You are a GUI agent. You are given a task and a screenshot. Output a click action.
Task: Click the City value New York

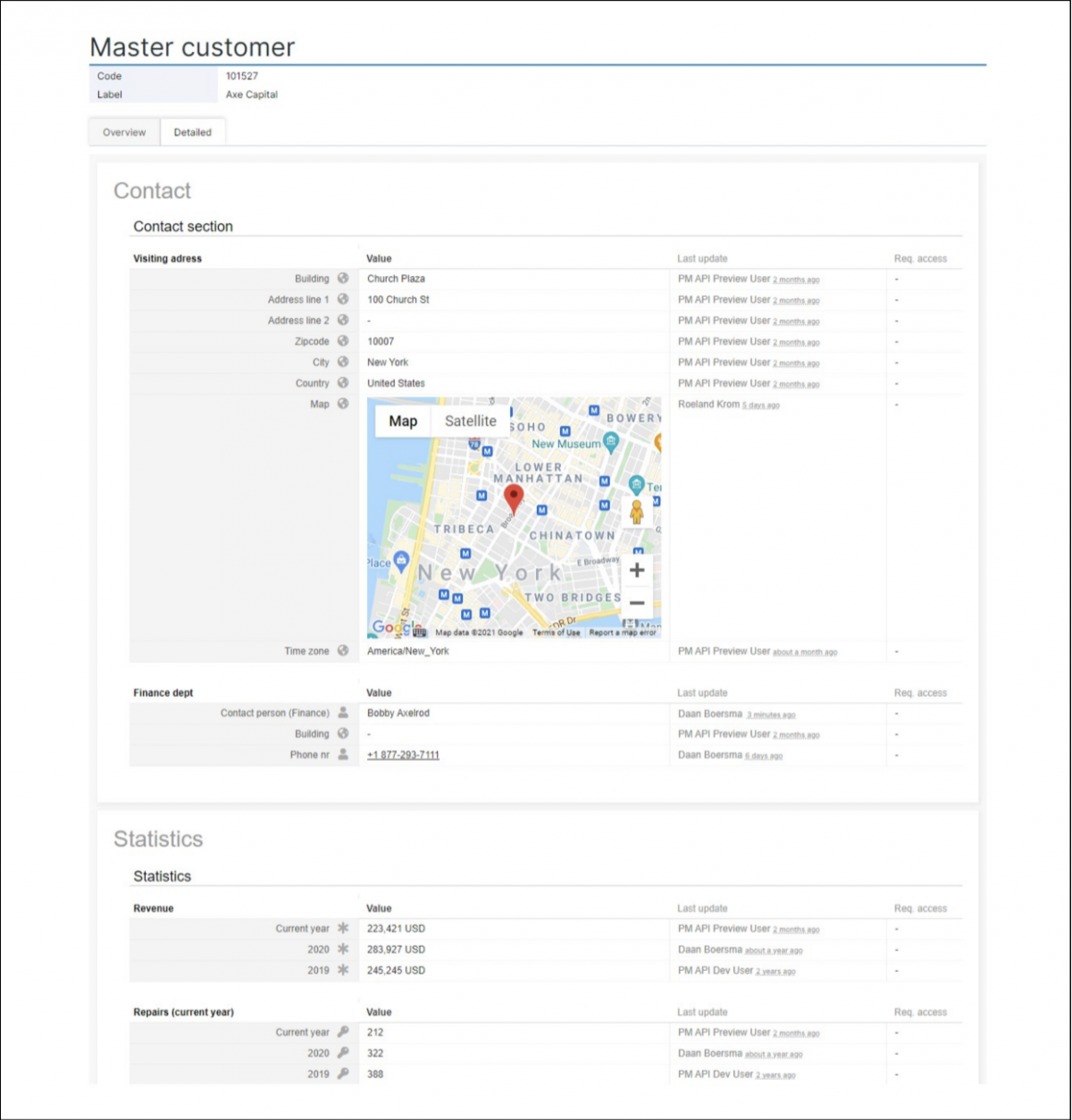[x=388, y=362]
